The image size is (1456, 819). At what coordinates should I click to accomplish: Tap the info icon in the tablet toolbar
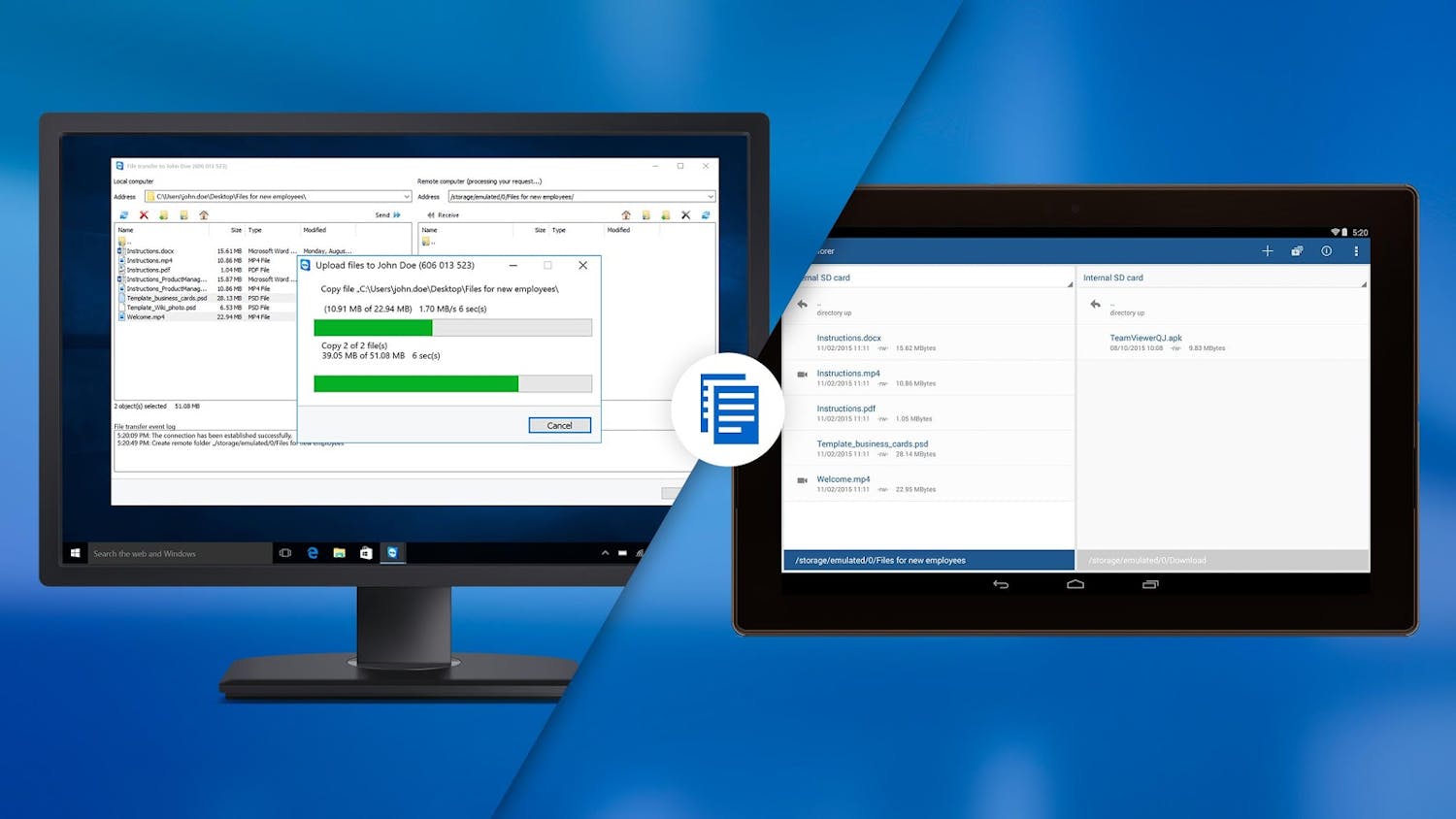(1327, 250)
